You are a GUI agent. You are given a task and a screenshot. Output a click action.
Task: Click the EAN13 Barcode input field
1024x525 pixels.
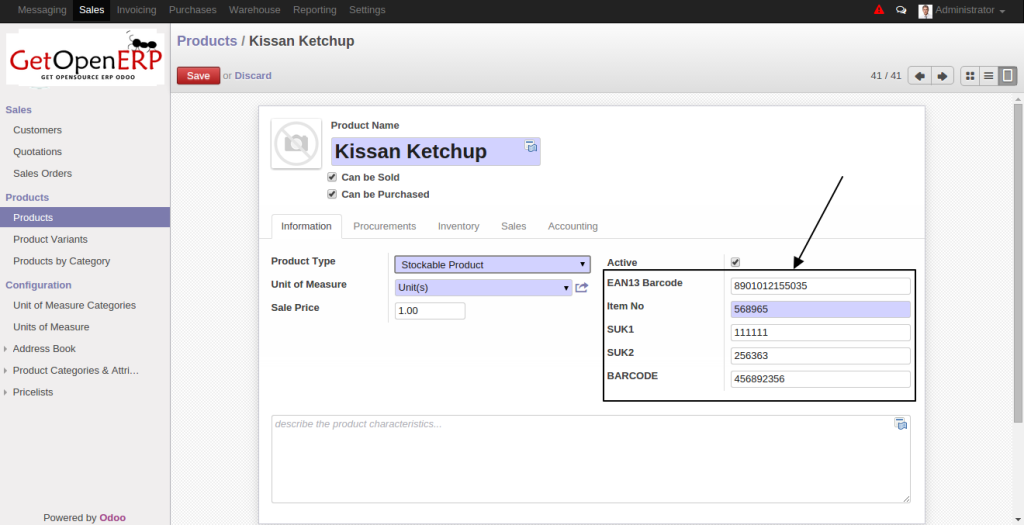[x=820, y=286]
